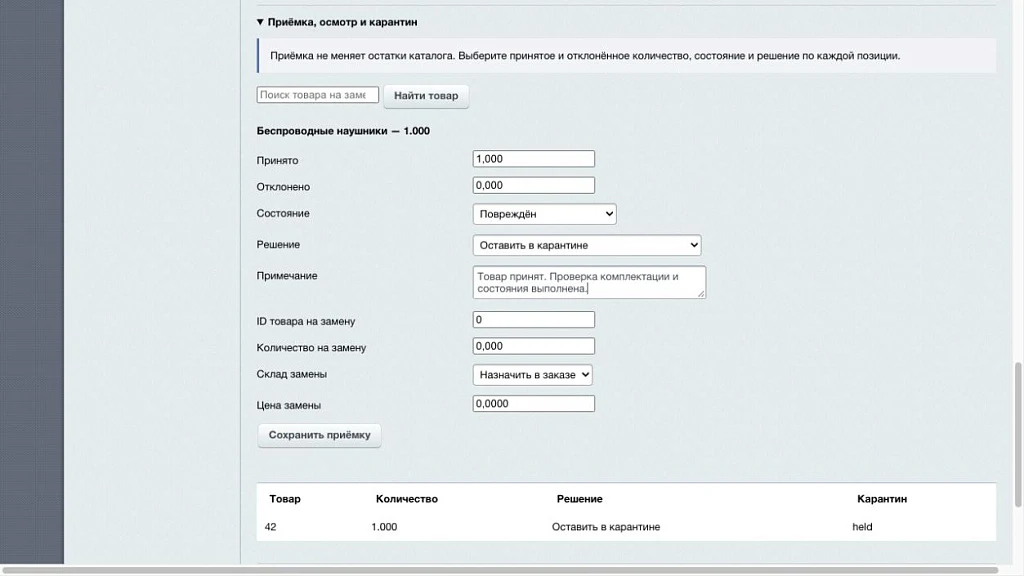This screenshot has width=1024, height=576.
Task: Click the Примечание field label
Action: tap(287, 276)
